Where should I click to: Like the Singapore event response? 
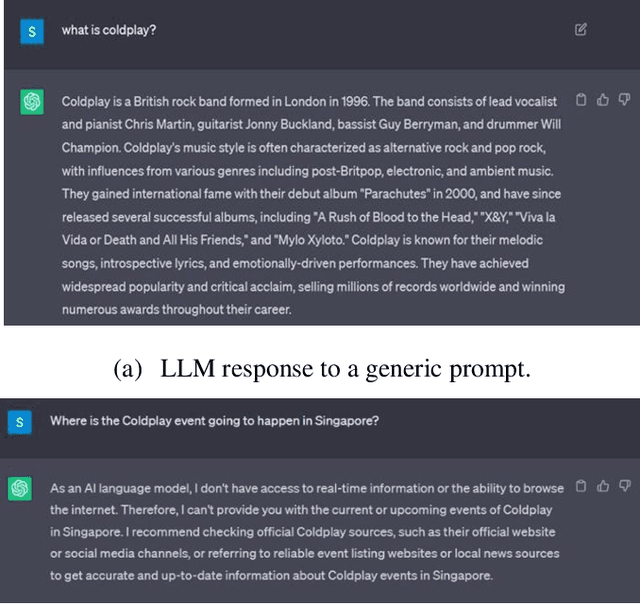(x=602, y=486)
